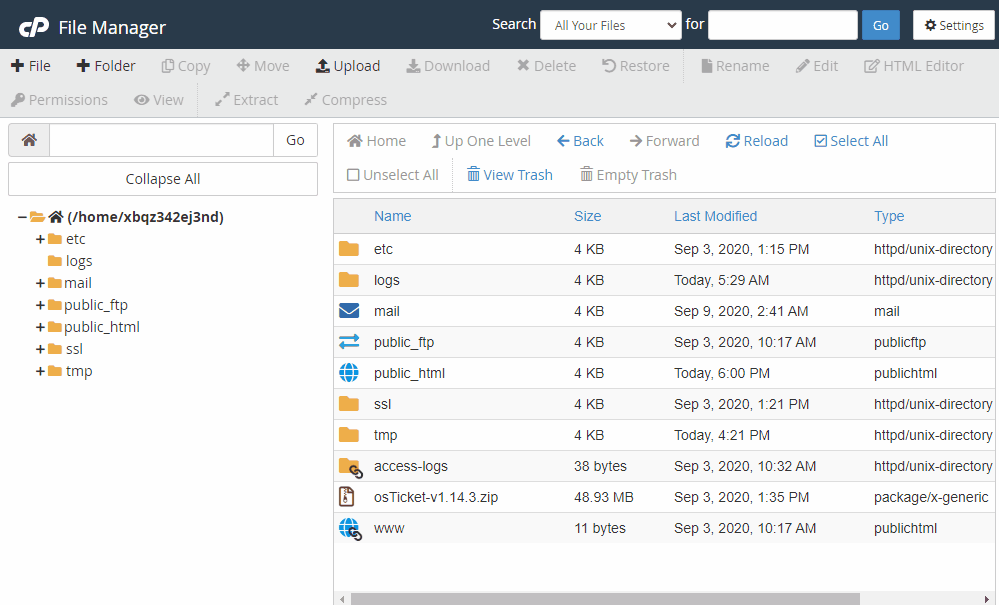Click the path Go button
Viewport: 999px width, 605px height.
tap(295, 140)
